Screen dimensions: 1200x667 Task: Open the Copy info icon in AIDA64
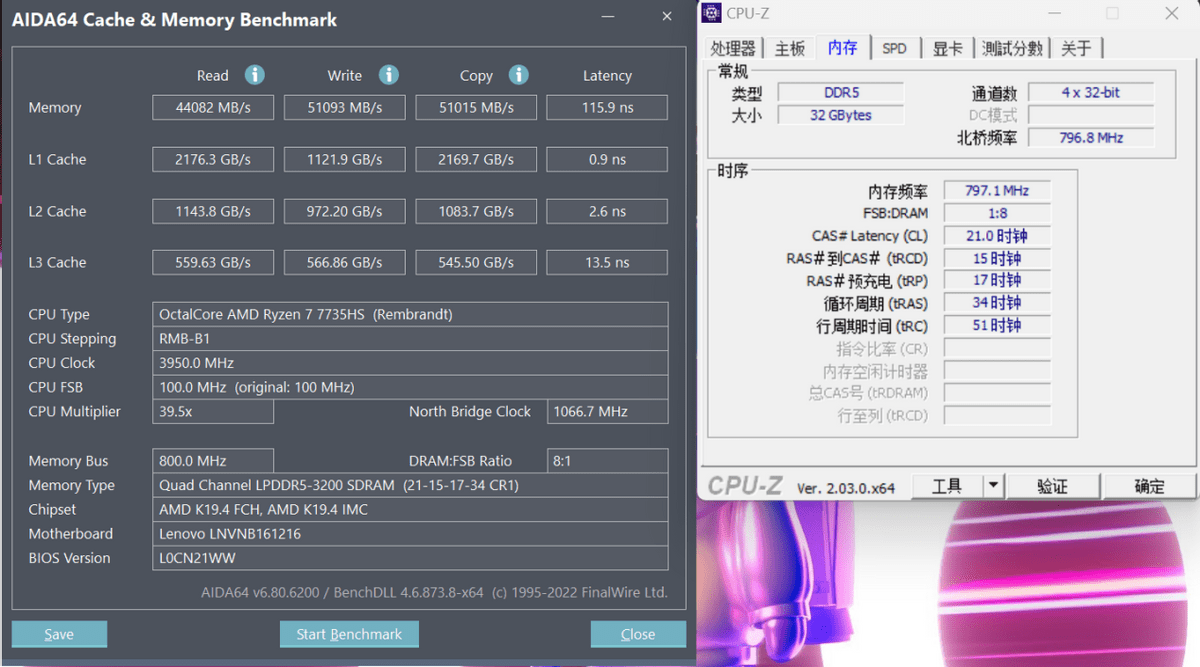tap(518, 75)
